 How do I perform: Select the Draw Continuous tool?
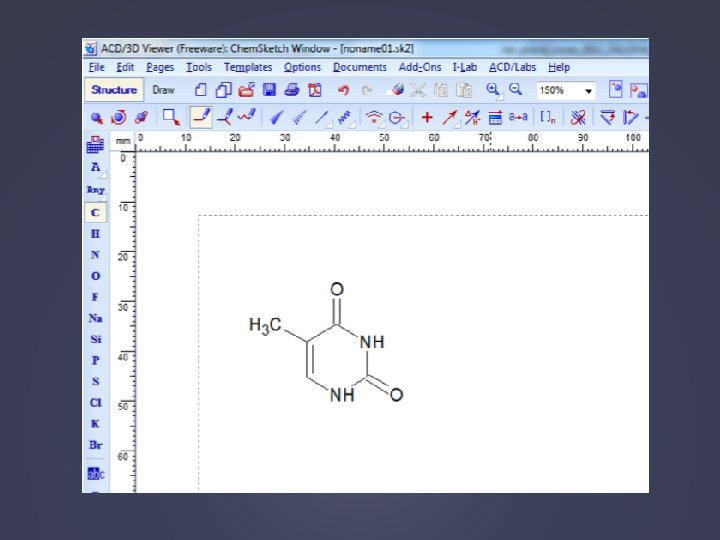(225, 117)
